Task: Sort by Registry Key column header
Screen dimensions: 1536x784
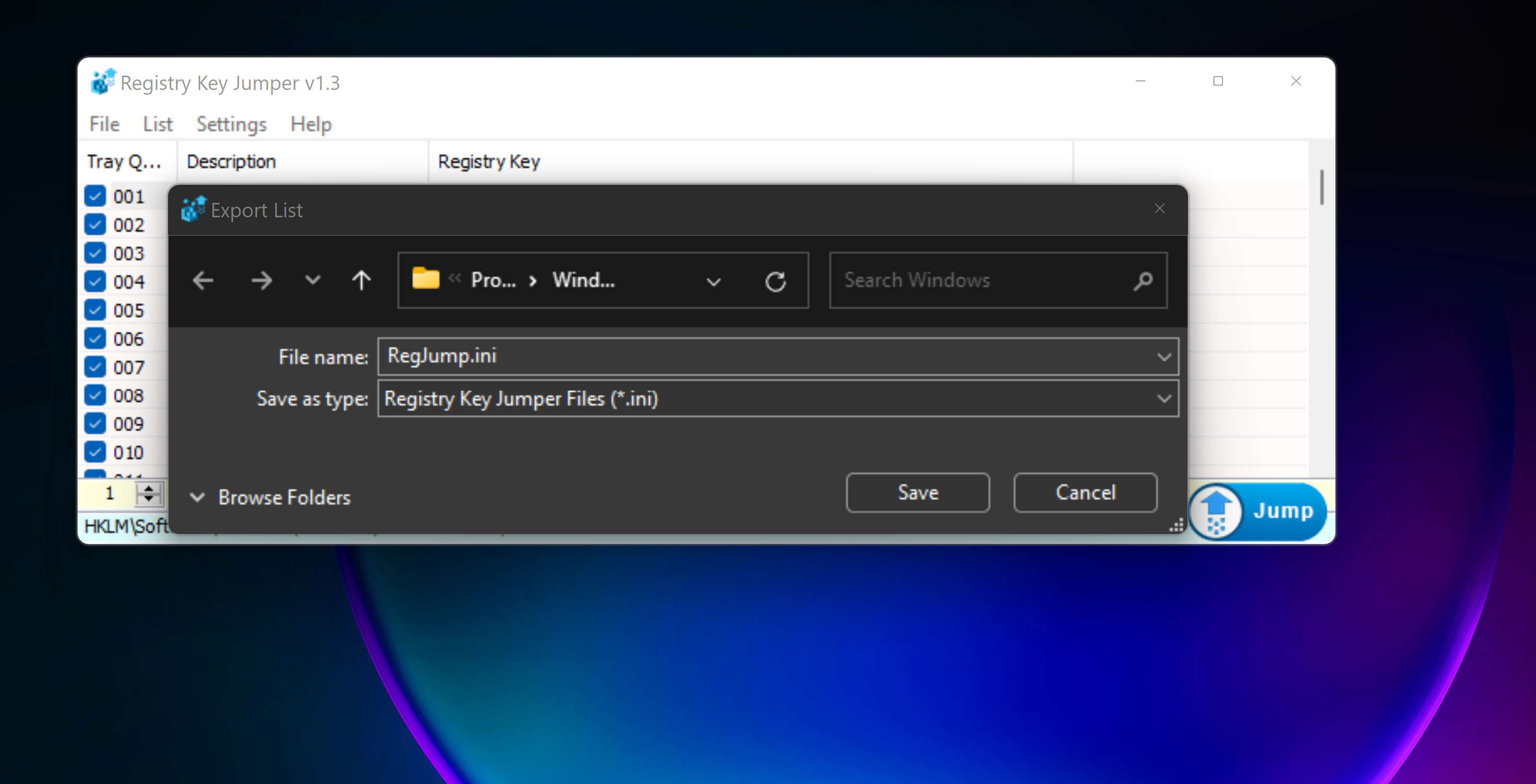Action: pyautogui.click(x=751, y=161)
